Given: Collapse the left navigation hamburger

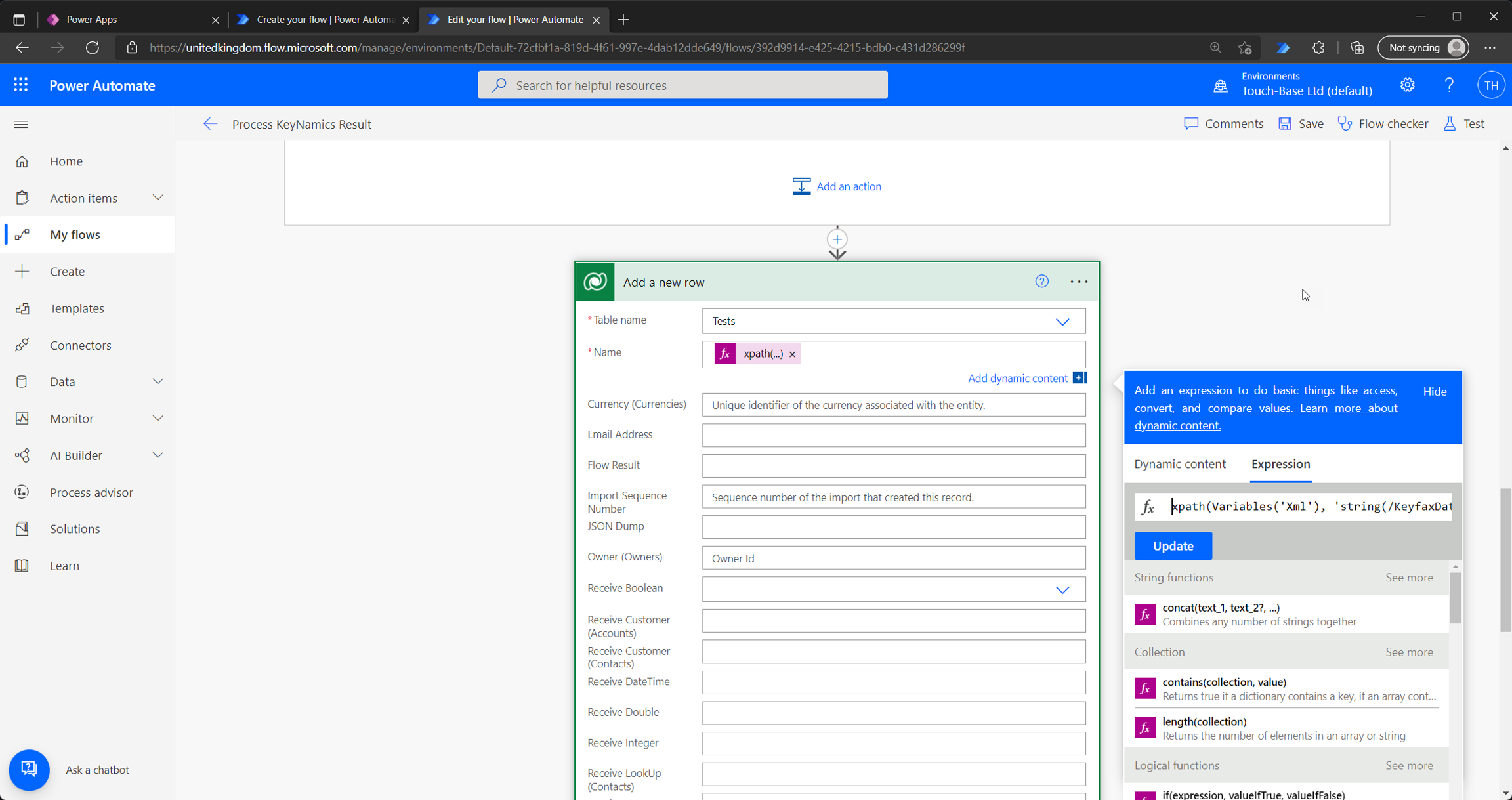Looking at the screenshot, I should (21, 124).
